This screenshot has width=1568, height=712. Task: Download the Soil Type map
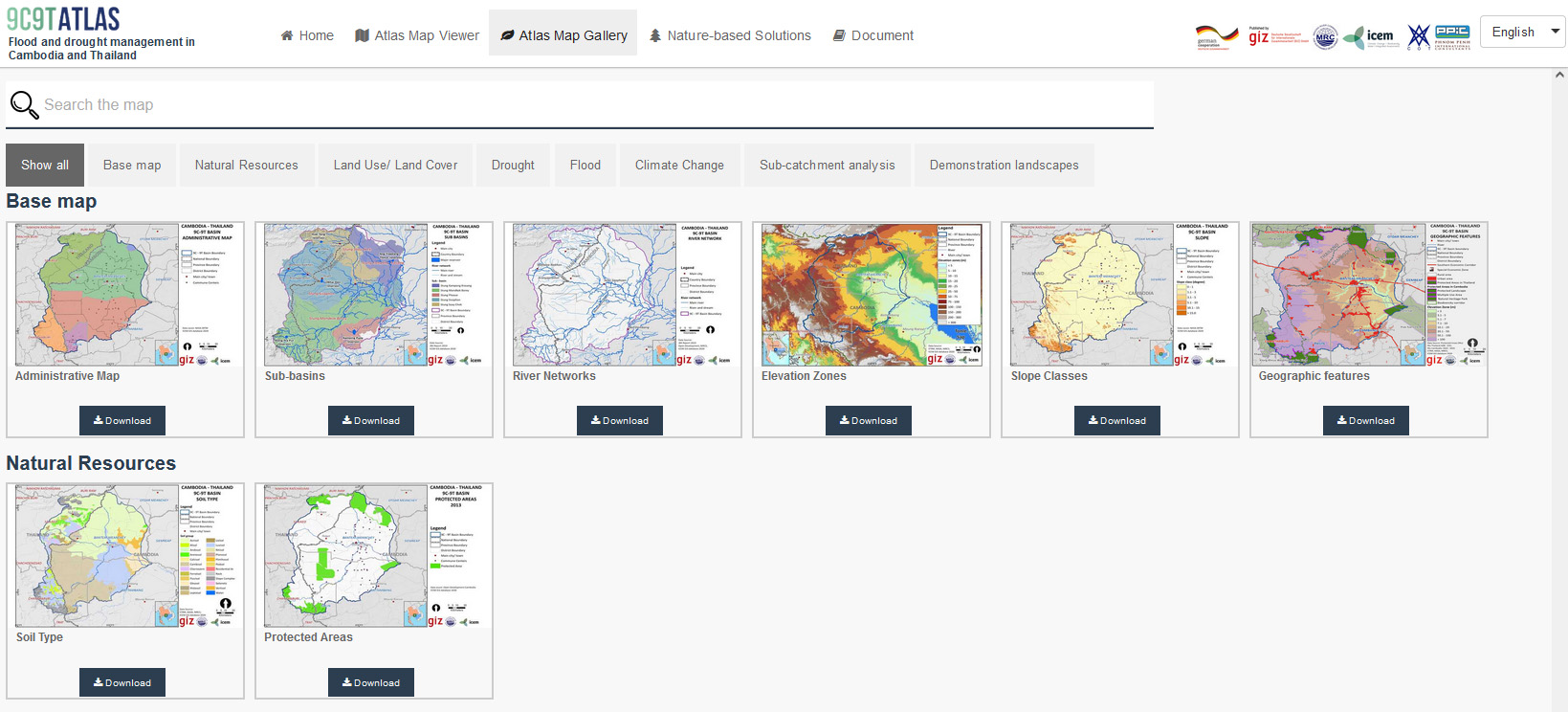tap(122, 682)
